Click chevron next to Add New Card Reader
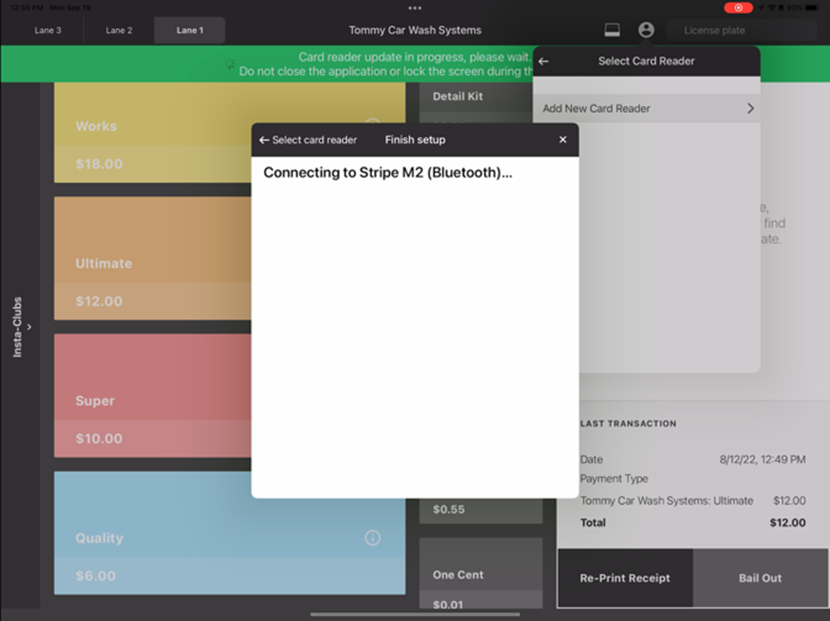 click(750, 109)
